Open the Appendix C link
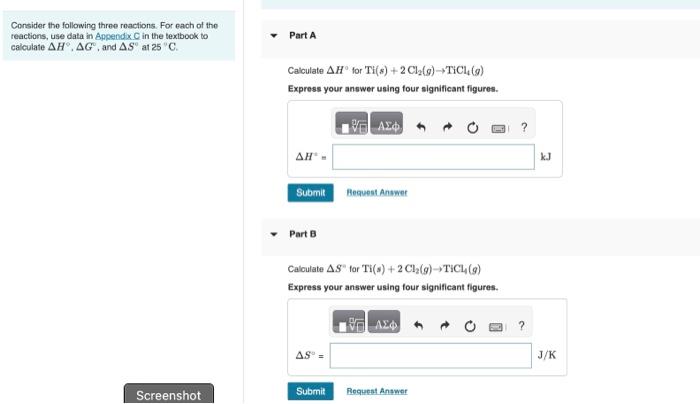The image size is (700, 404). 117,36
